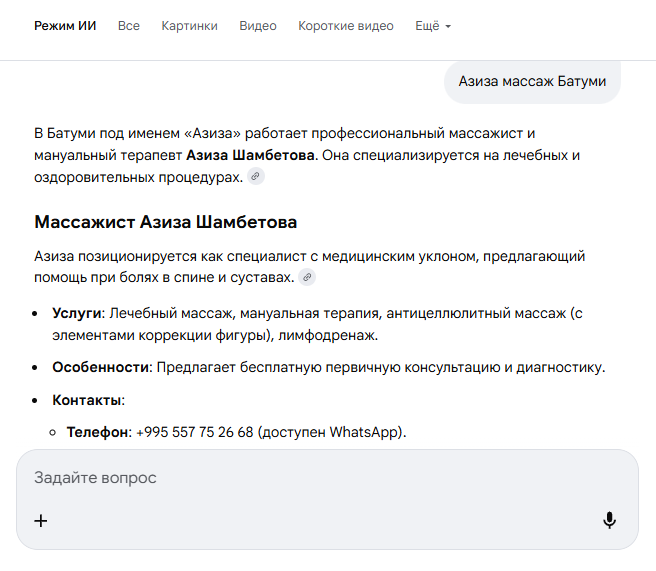Open source link icon after back pain sentence
Screen dimensions: 656x571
[308, 277]
